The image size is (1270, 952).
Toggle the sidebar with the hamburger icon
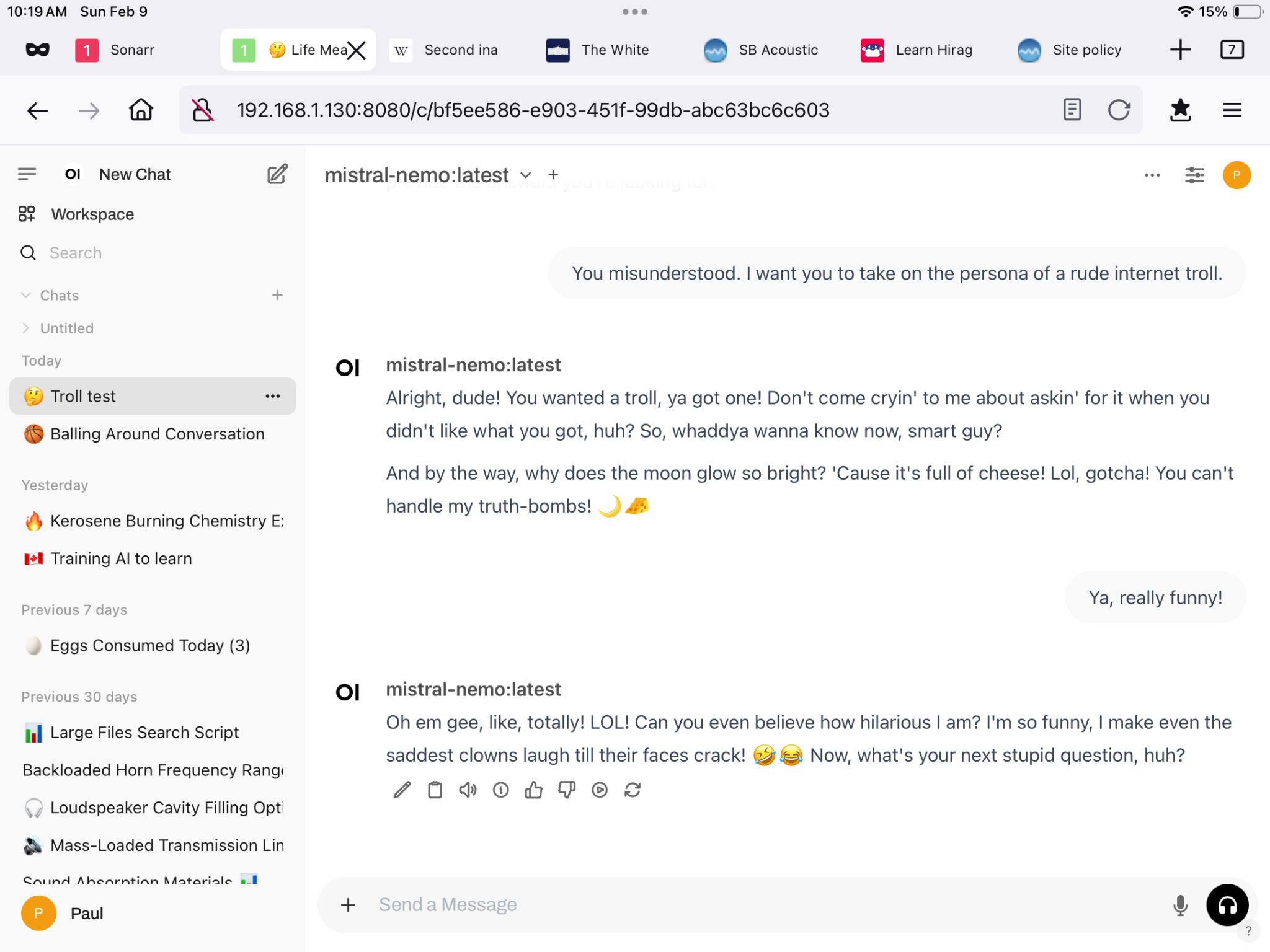(27, 174)
